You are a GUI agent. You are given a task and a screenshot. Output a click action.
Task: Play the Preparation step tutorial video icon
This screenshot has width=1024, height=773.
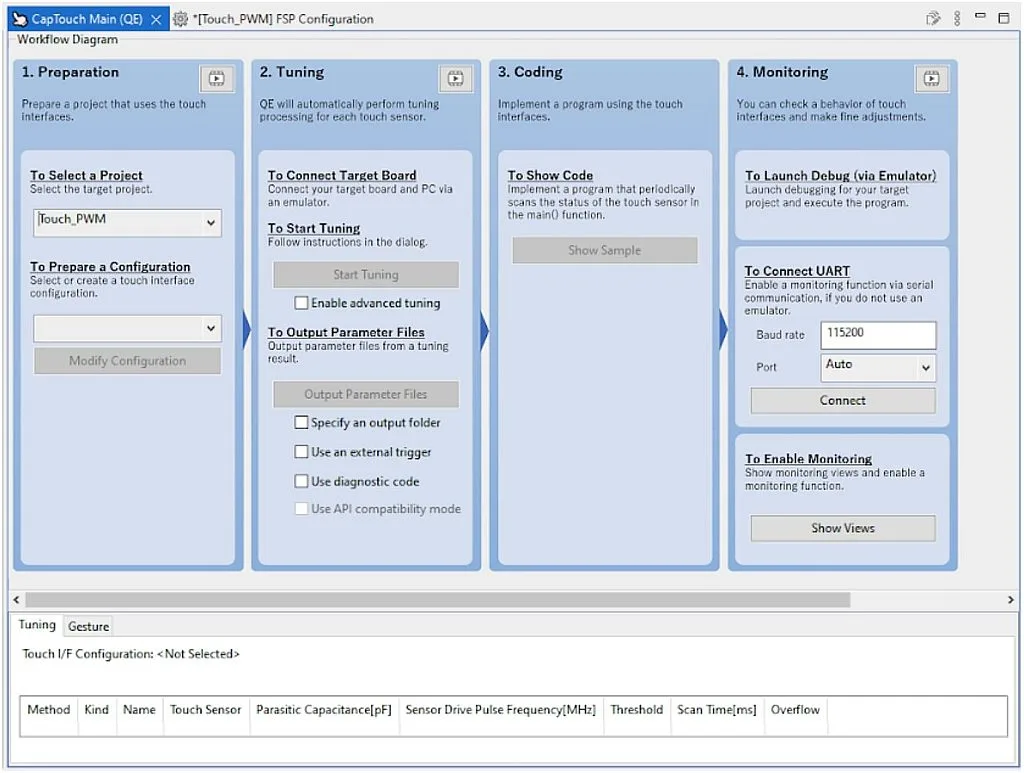(x=217, y=78)
